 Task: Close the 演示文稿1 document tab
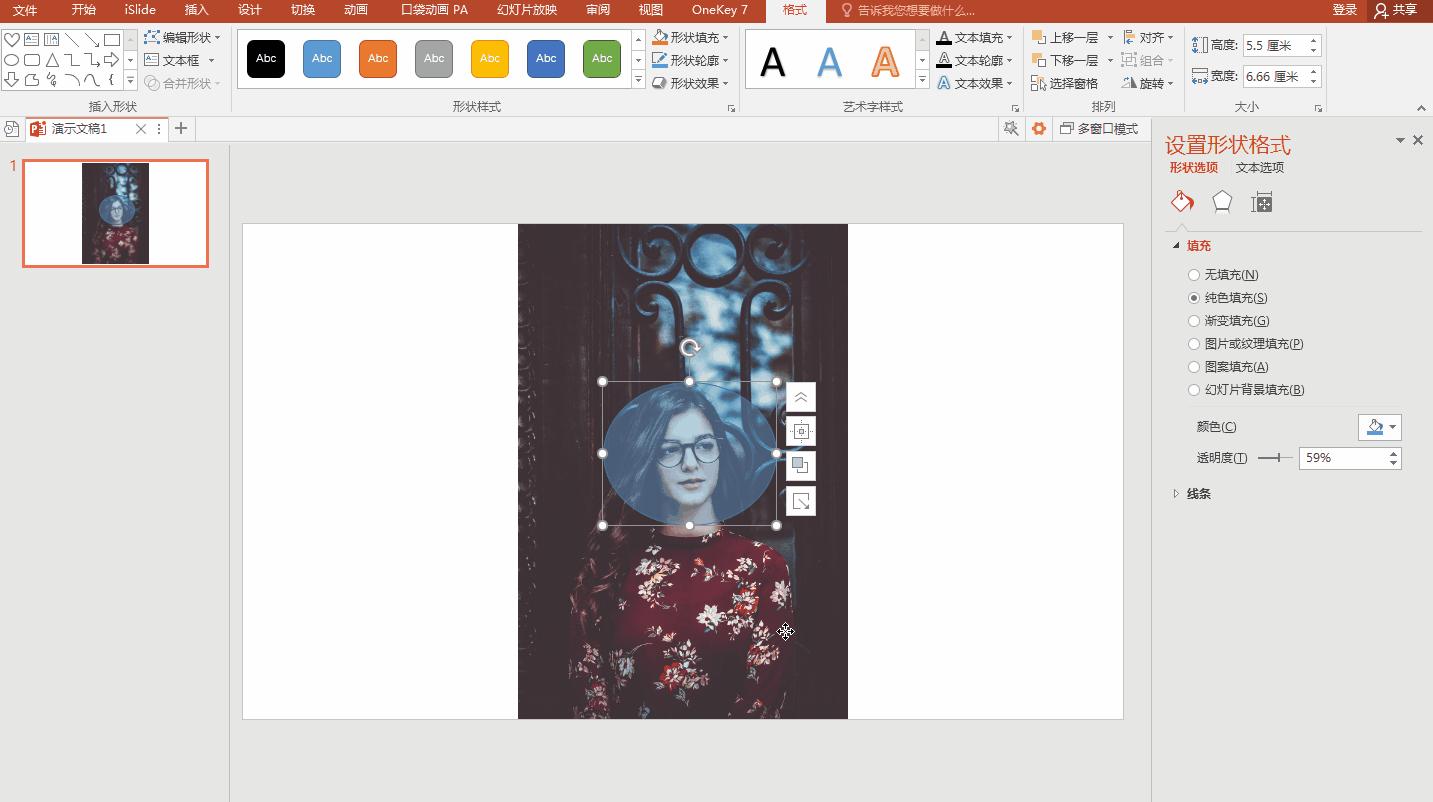141,129
